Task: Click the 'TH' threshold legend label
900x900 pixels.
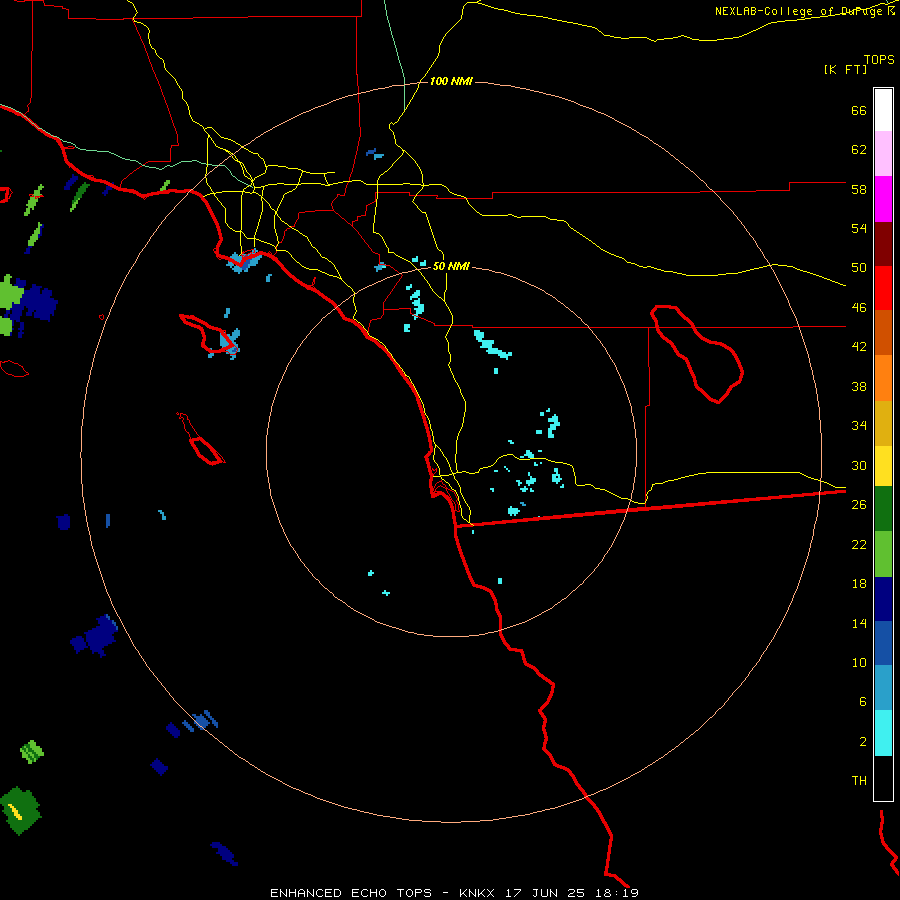Action: 859,781
